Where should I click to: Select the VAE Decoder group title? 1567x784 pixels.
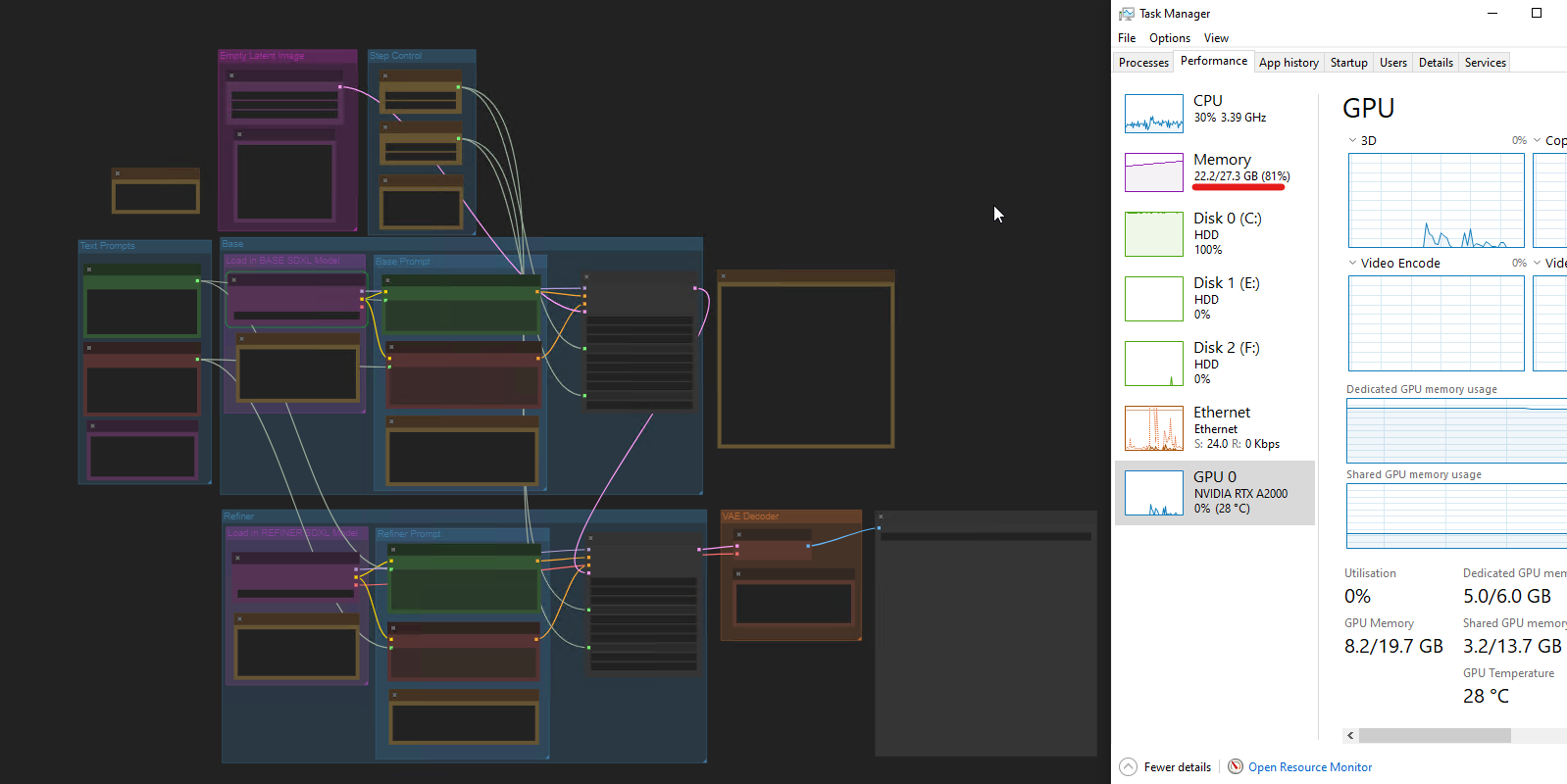pyautogui.click(x=751, y=516)
